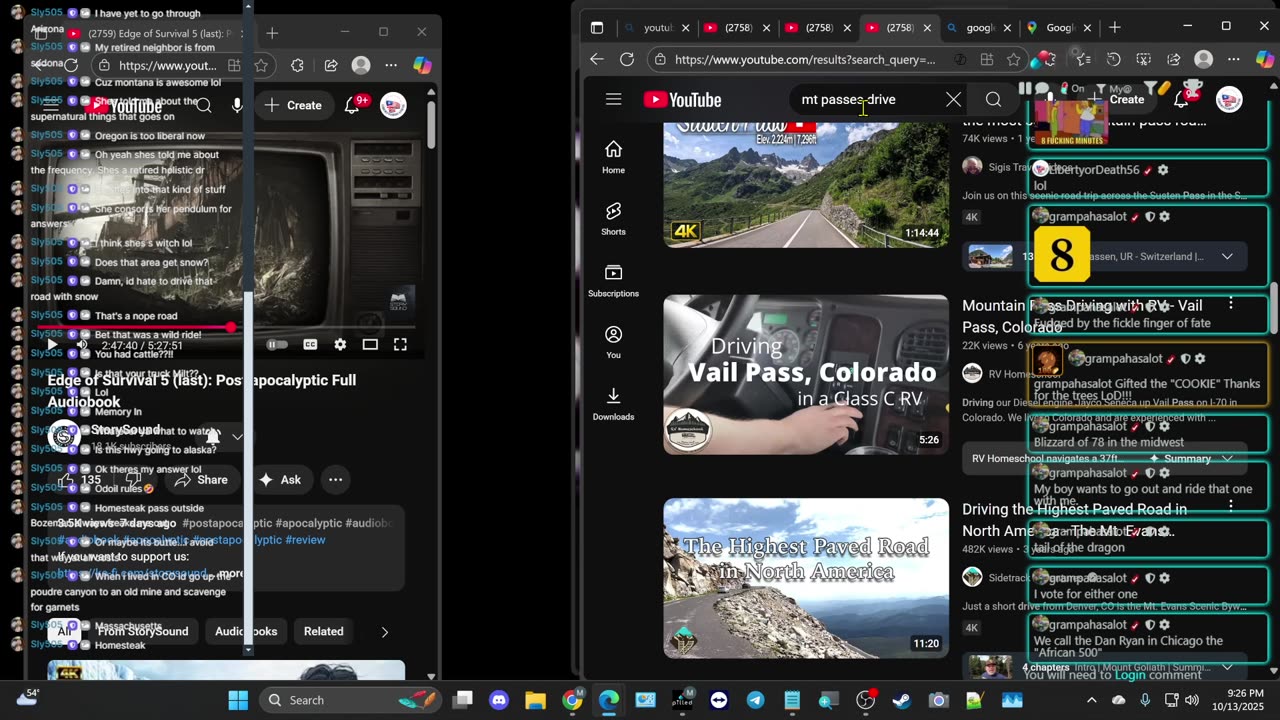This screenshot has width=1280, height=720.
Task: Open the Vail Pass, Colorado video thumbnail
Action: [x=806, y=374]
